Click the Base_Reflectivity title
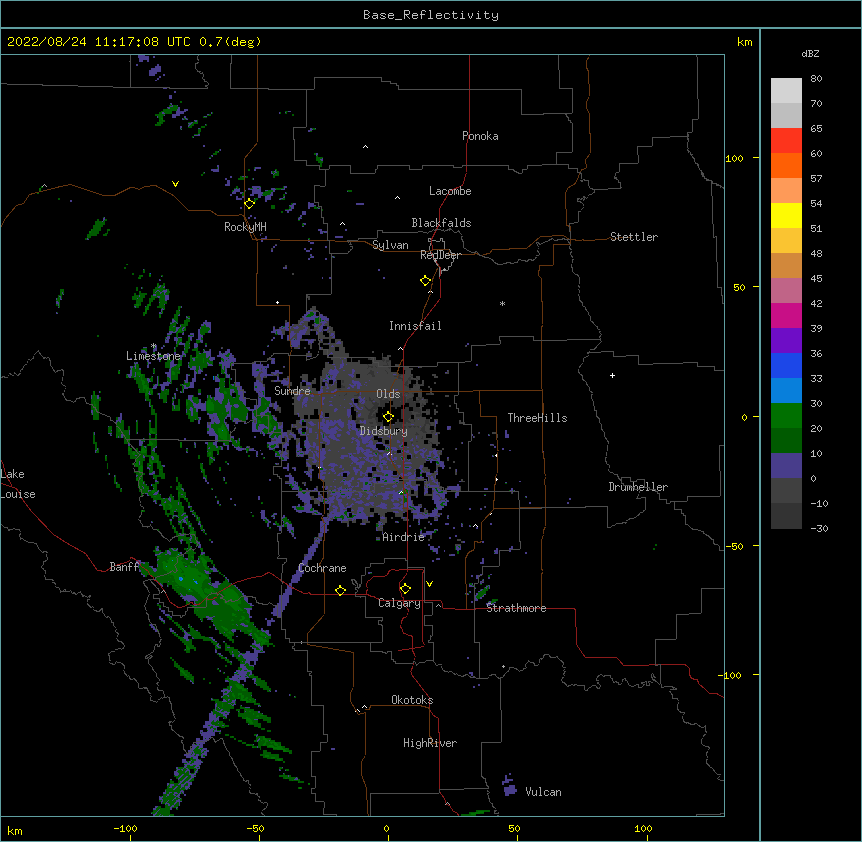Image resolution: width=862 pixels, height=842 pixels. coord(431,15)
